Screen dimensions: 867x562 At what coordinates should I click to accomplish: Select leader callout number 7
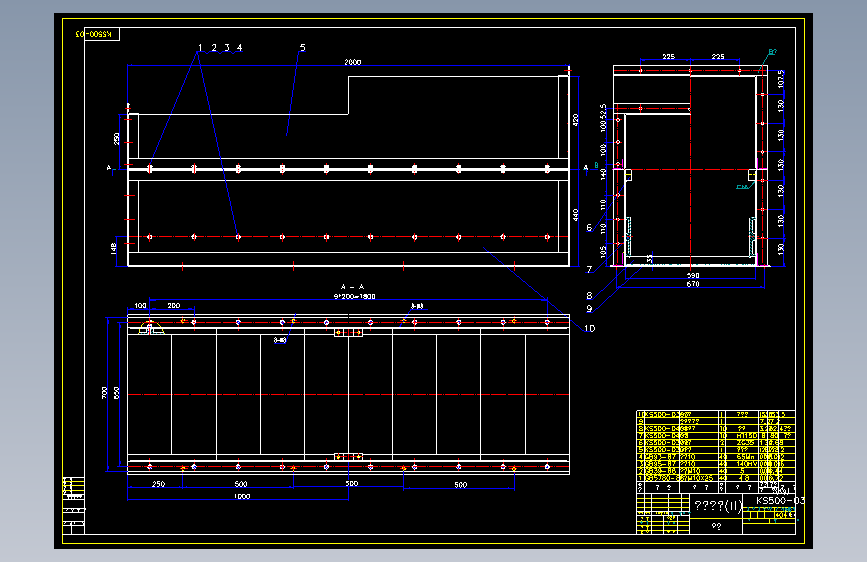[x=589, y=269]
